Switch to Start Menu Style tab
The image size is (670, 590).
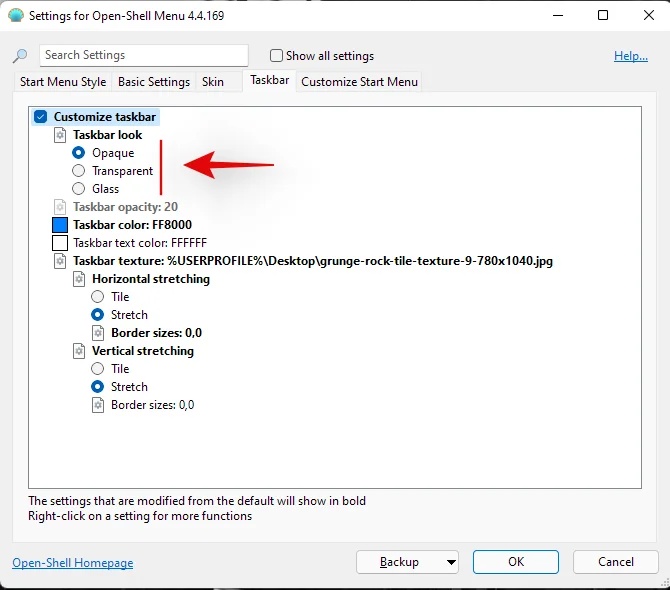tap(63, 82)
